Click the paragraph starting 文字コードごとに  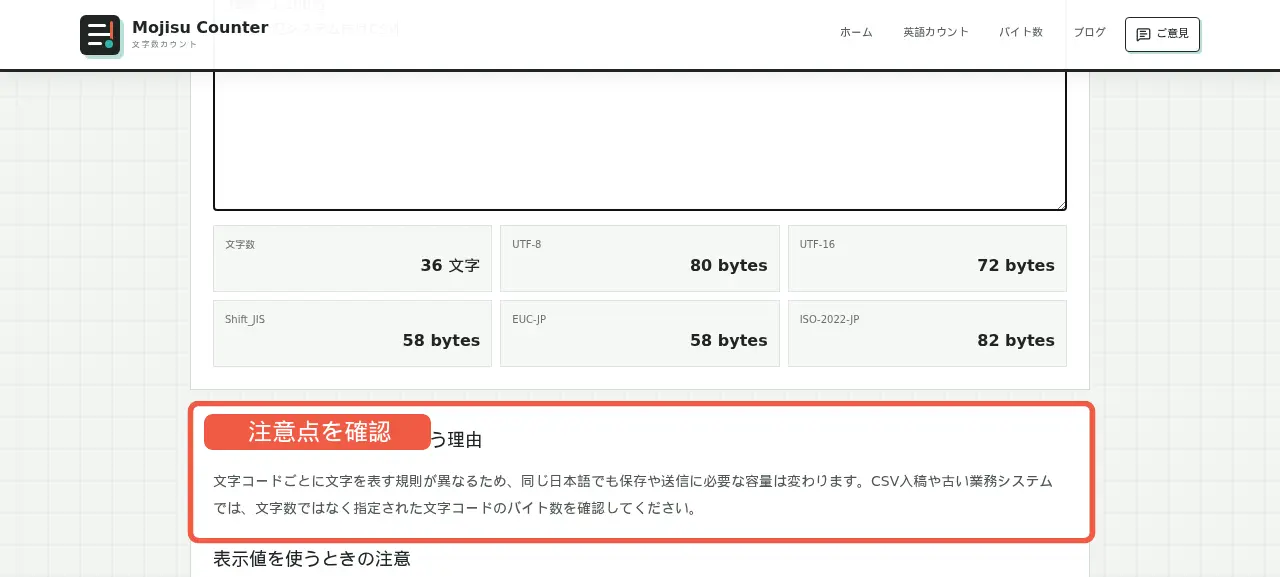[x=633, y=494]
